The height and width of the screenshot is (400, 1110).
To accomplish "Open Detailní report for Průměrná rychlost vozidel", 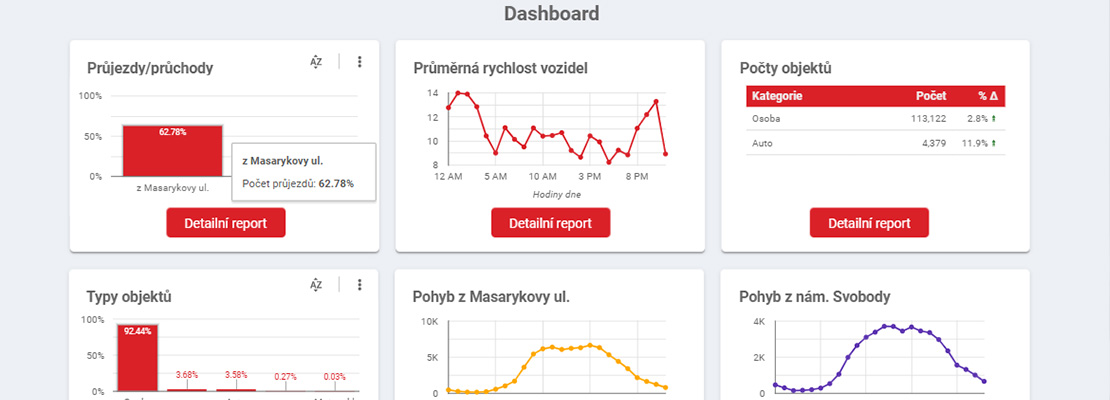I will click(x=550, y=223).
